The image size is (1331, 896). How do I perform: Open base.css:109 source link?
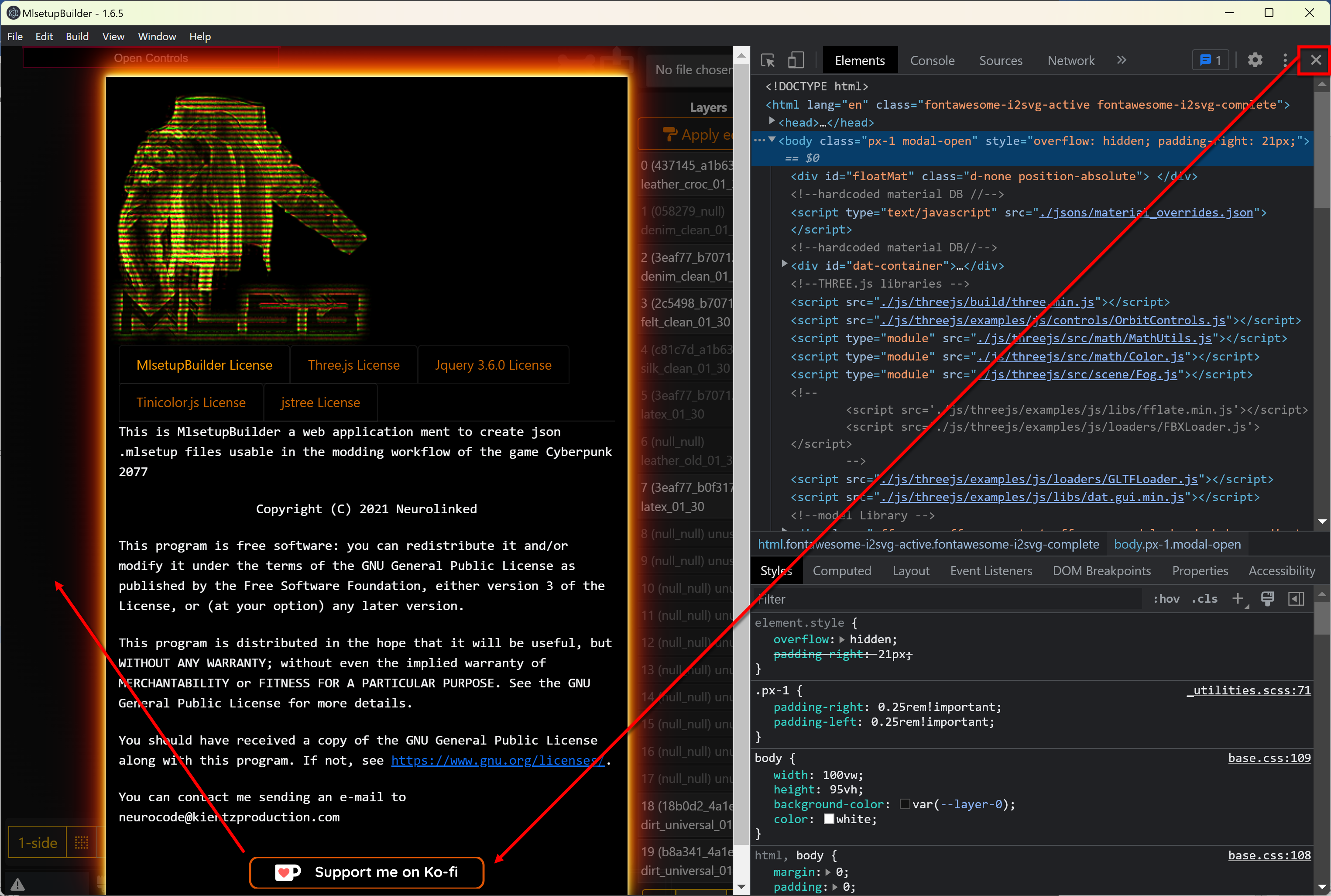[1269, 758]
